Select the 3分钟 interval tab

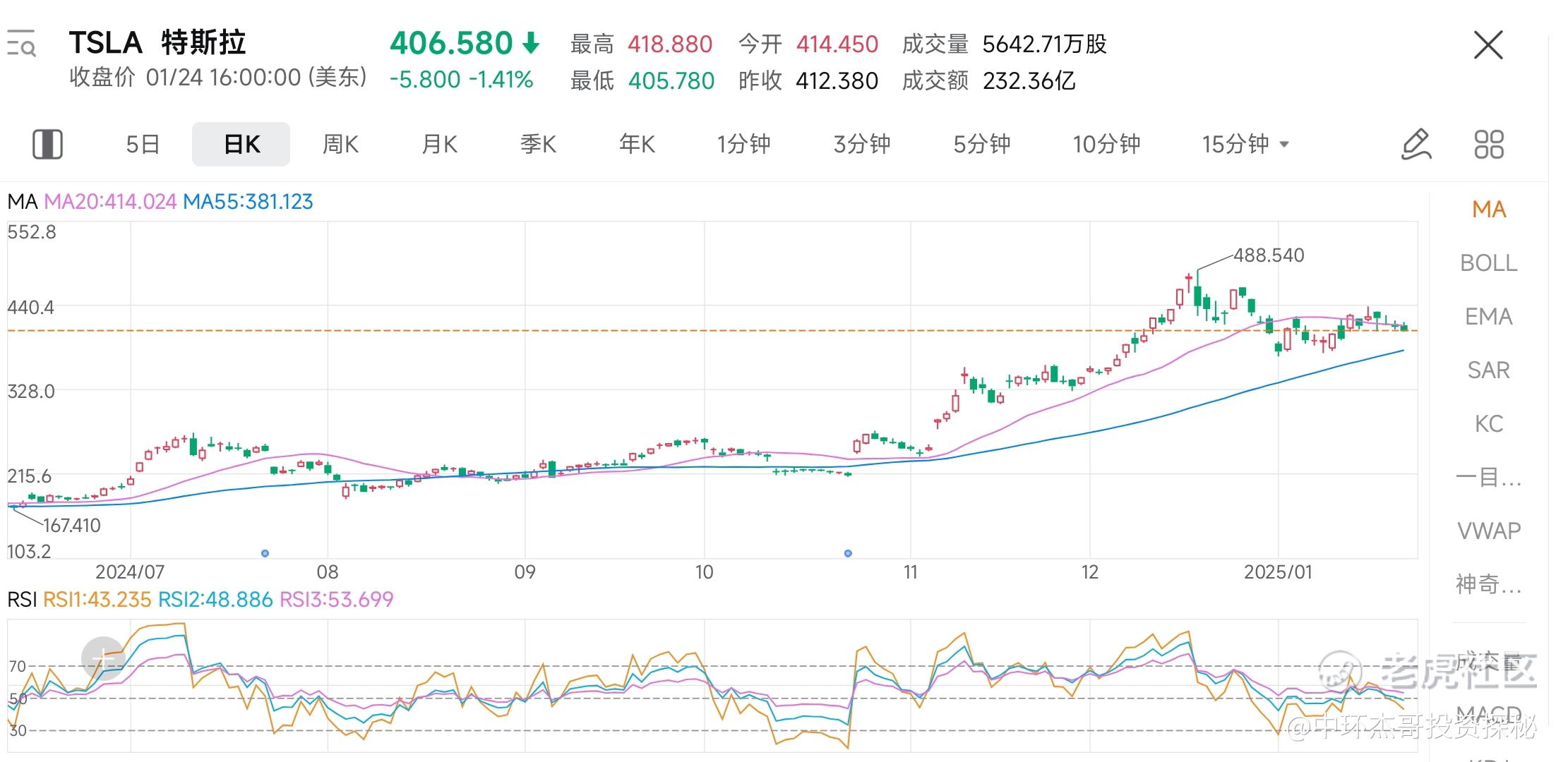[862, 144]
